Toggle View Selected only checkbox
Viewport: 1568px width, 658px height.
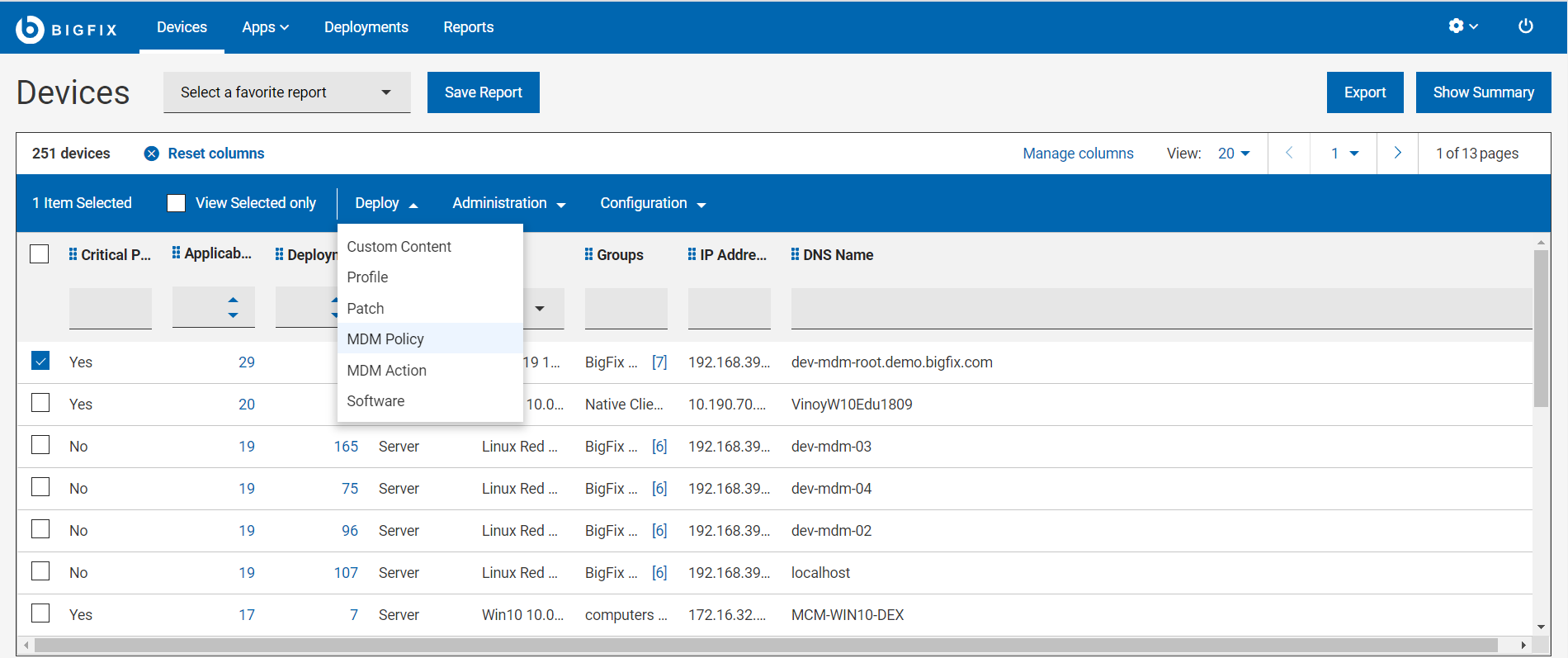tap(176, 203)
